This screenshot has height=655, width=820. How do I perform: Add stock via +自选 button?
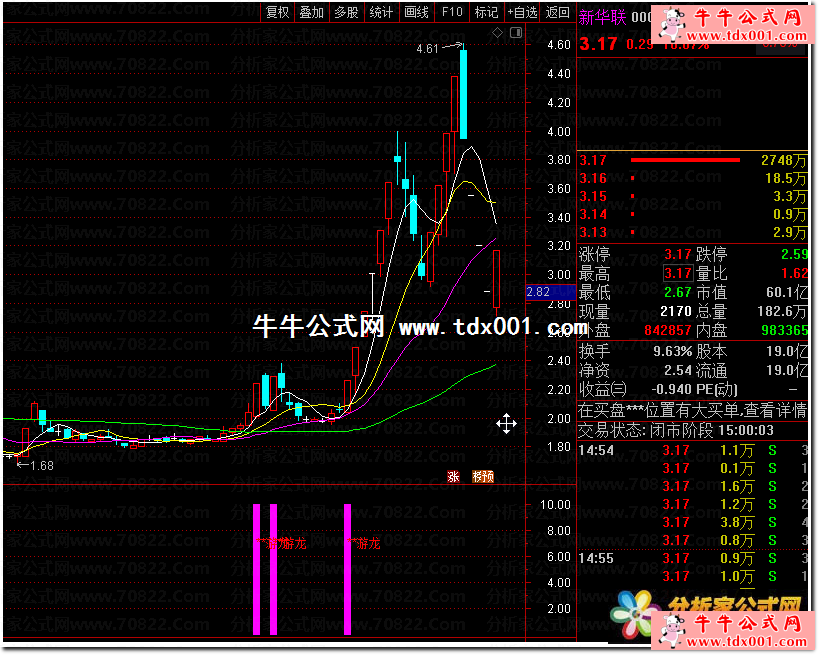tap(522, 12)
